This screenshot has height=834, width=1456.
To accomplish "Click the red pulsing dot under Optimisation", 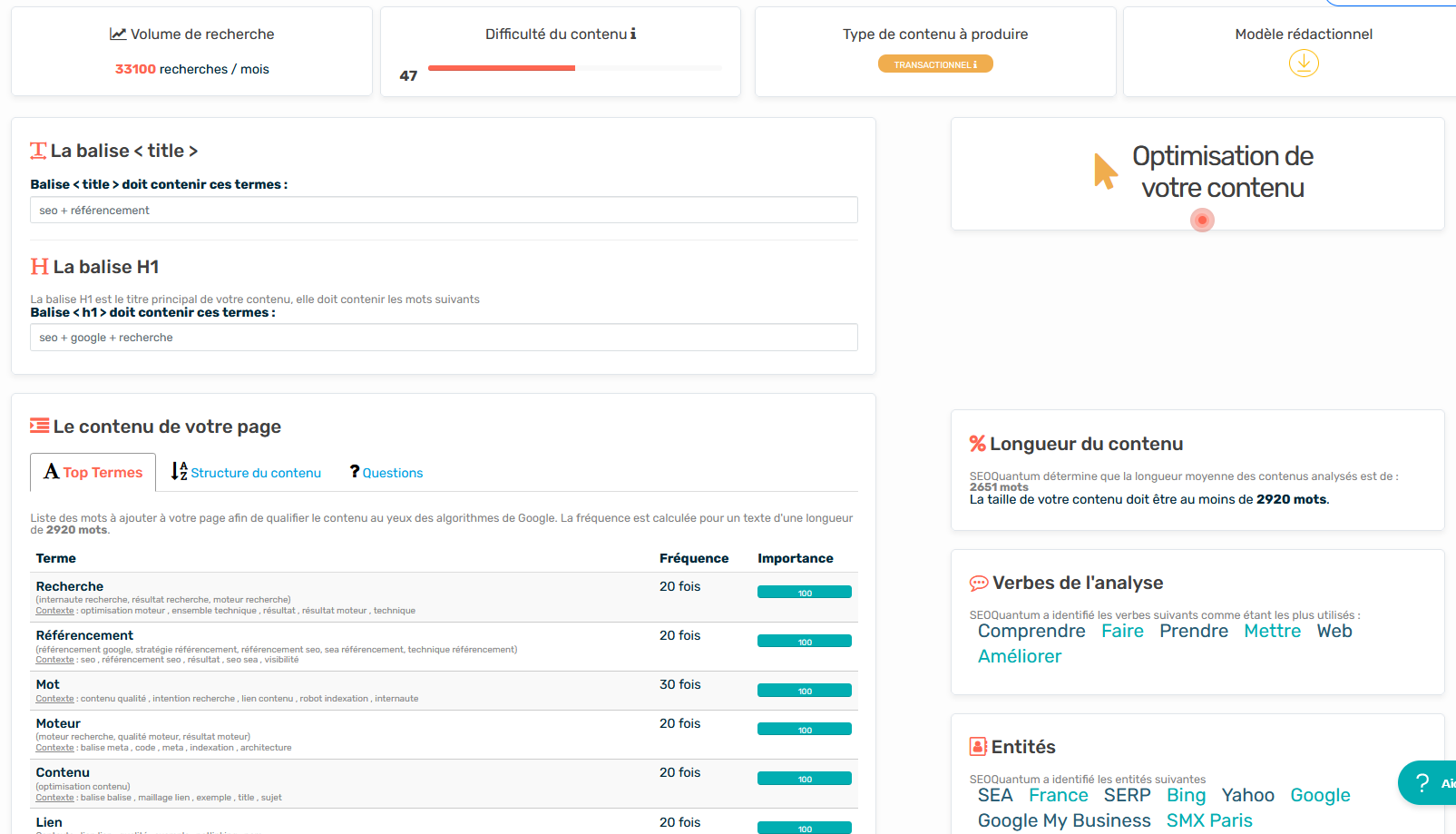I will 1202,220.
